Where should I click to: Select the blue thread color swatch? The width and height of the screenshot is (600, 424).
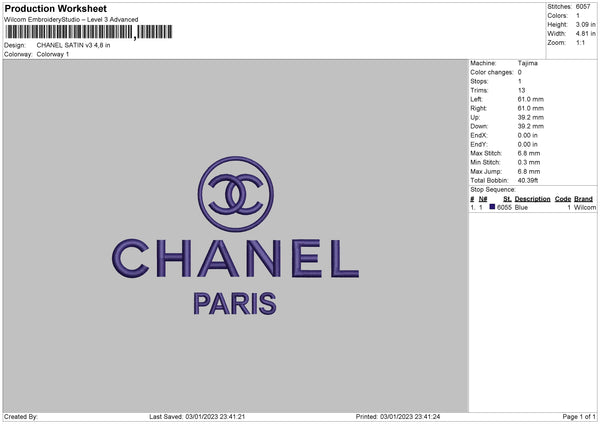tap(492, 207)
